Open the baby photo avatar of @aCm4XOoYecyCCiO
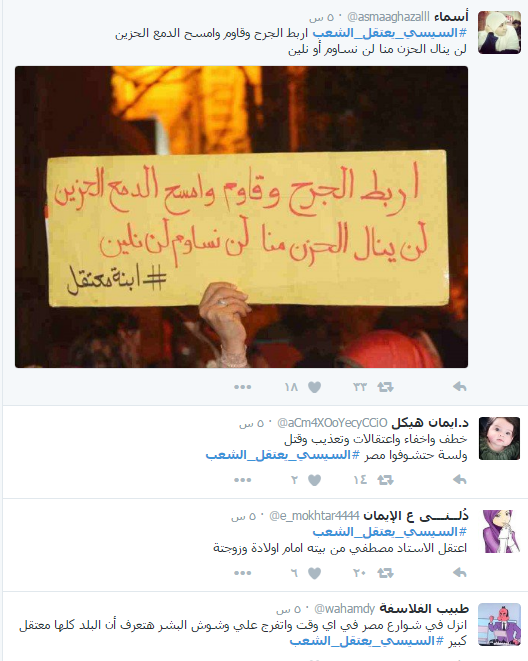 click(x=499, y=438)
